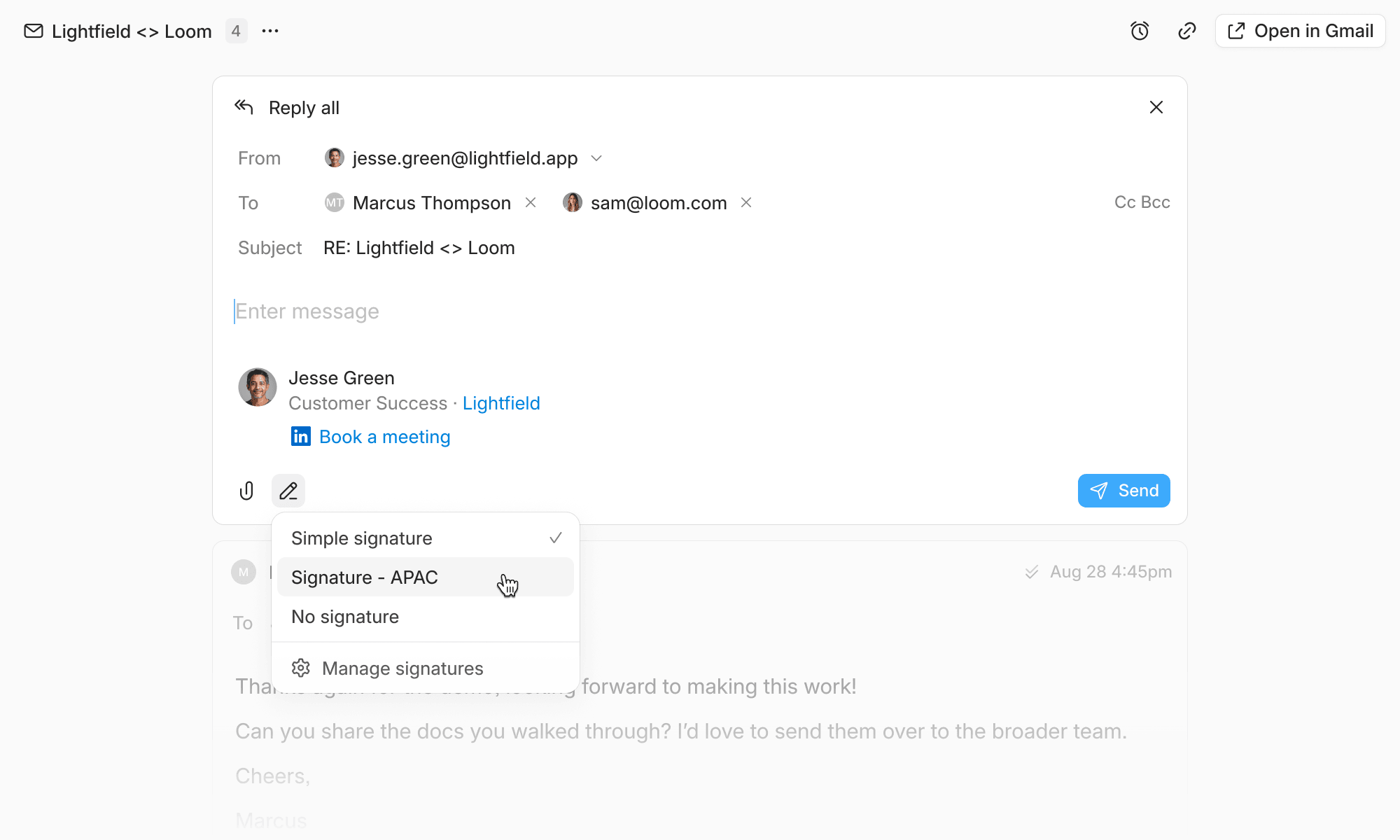Open the Book a meeting link
The image size is (1400, 840).
tap(385, 437)
